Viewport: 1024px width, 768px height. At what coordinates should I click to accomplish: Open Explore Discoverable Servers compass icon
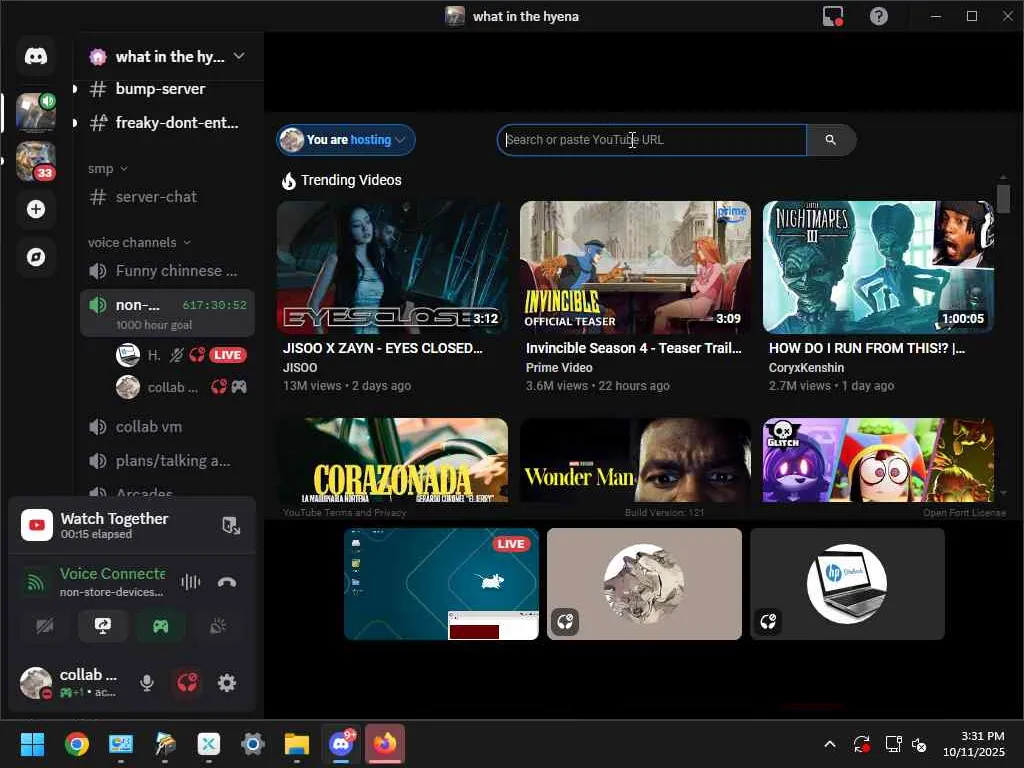pyautogui.click(x=36, y=257)
